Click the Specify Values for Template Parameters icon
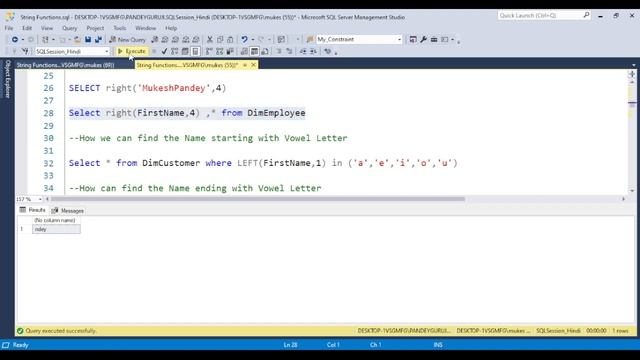 327,51
